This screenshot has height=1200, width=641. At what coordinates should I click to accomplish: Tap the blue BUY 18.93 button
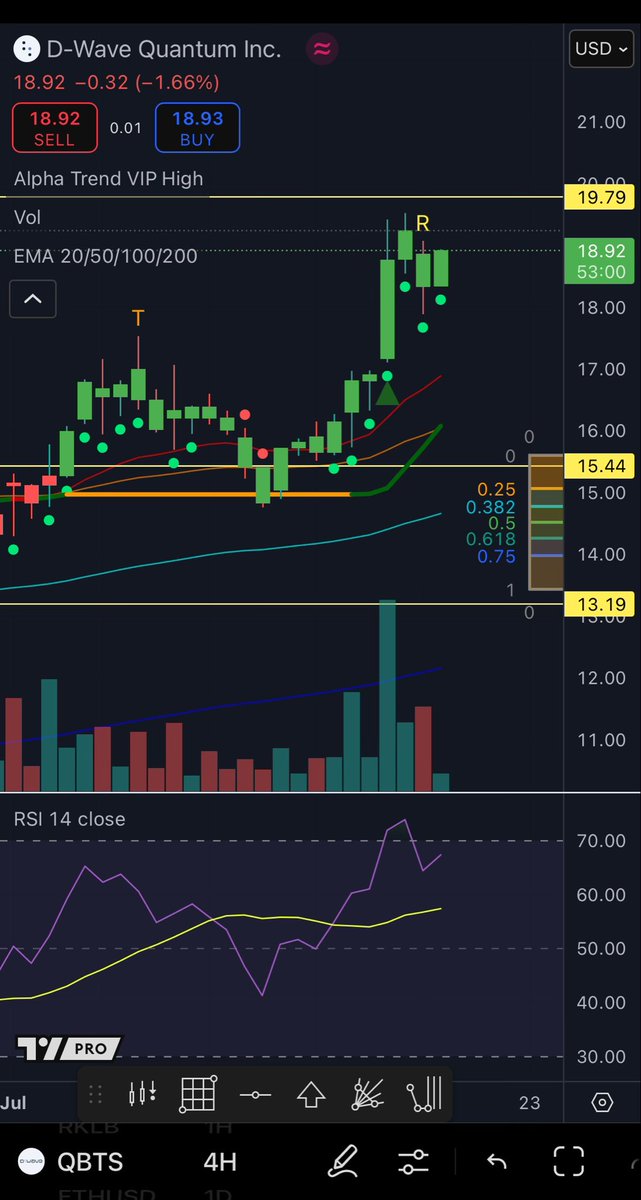pos(197,128)
